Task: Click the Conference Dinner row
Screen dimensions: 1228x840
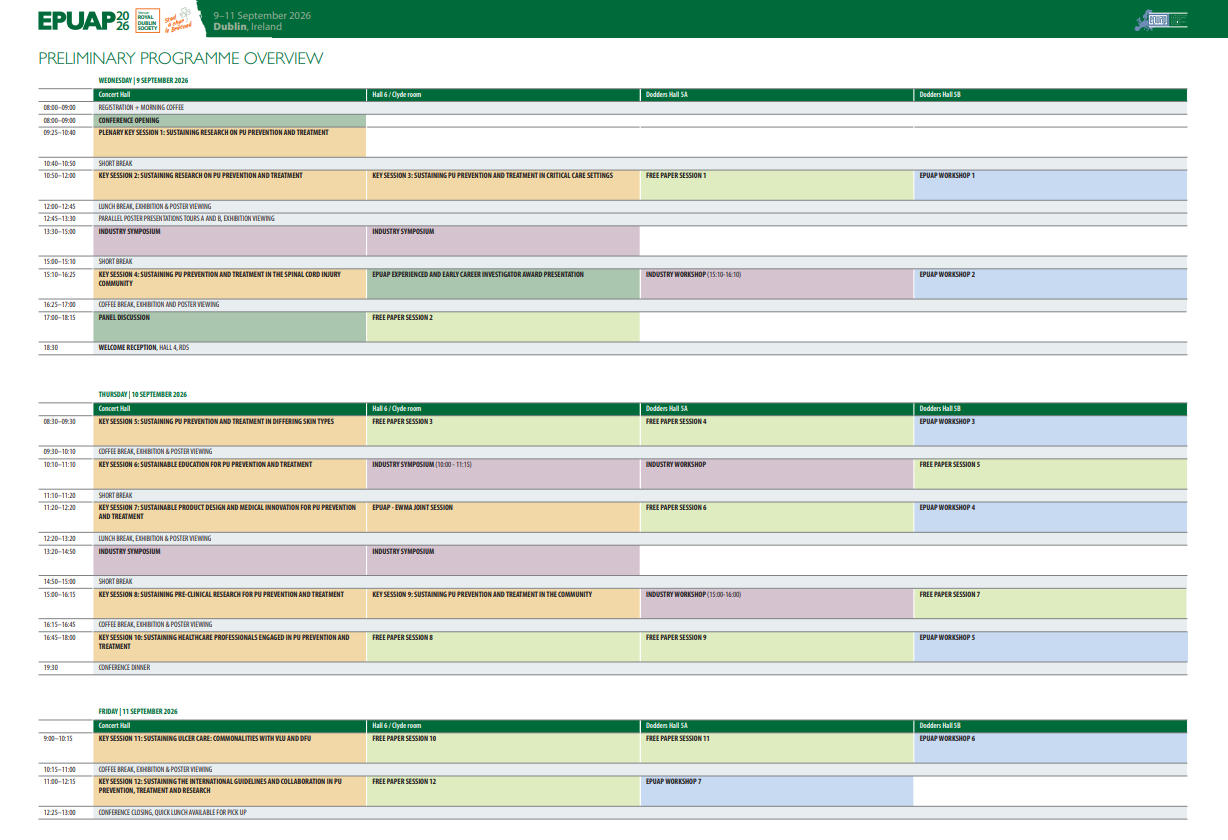Action: (x=124, y=668)
